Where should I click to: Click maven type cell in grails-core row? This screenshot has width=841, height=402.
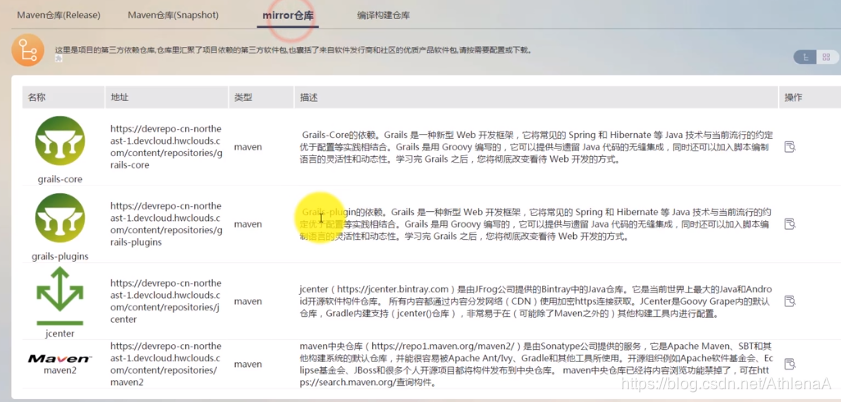[x=248, y=147]
